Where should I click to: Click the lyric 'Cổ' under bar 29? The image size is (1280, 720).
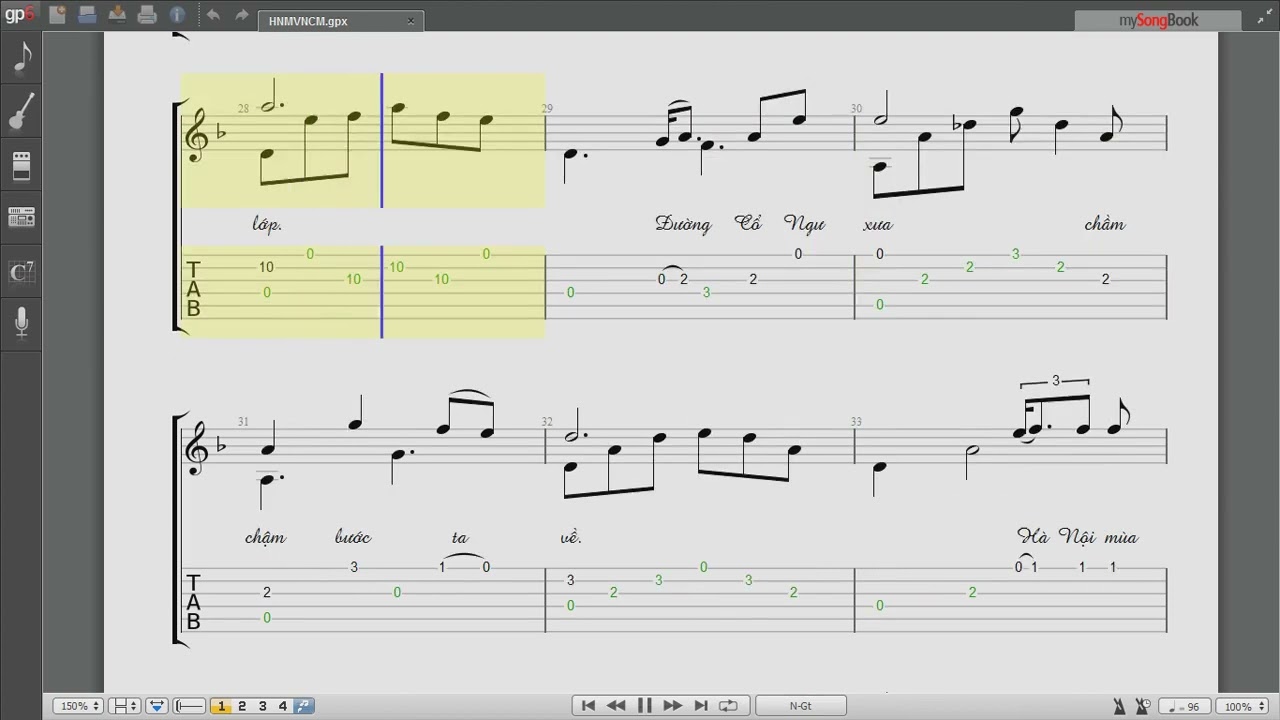coord(748,223)
